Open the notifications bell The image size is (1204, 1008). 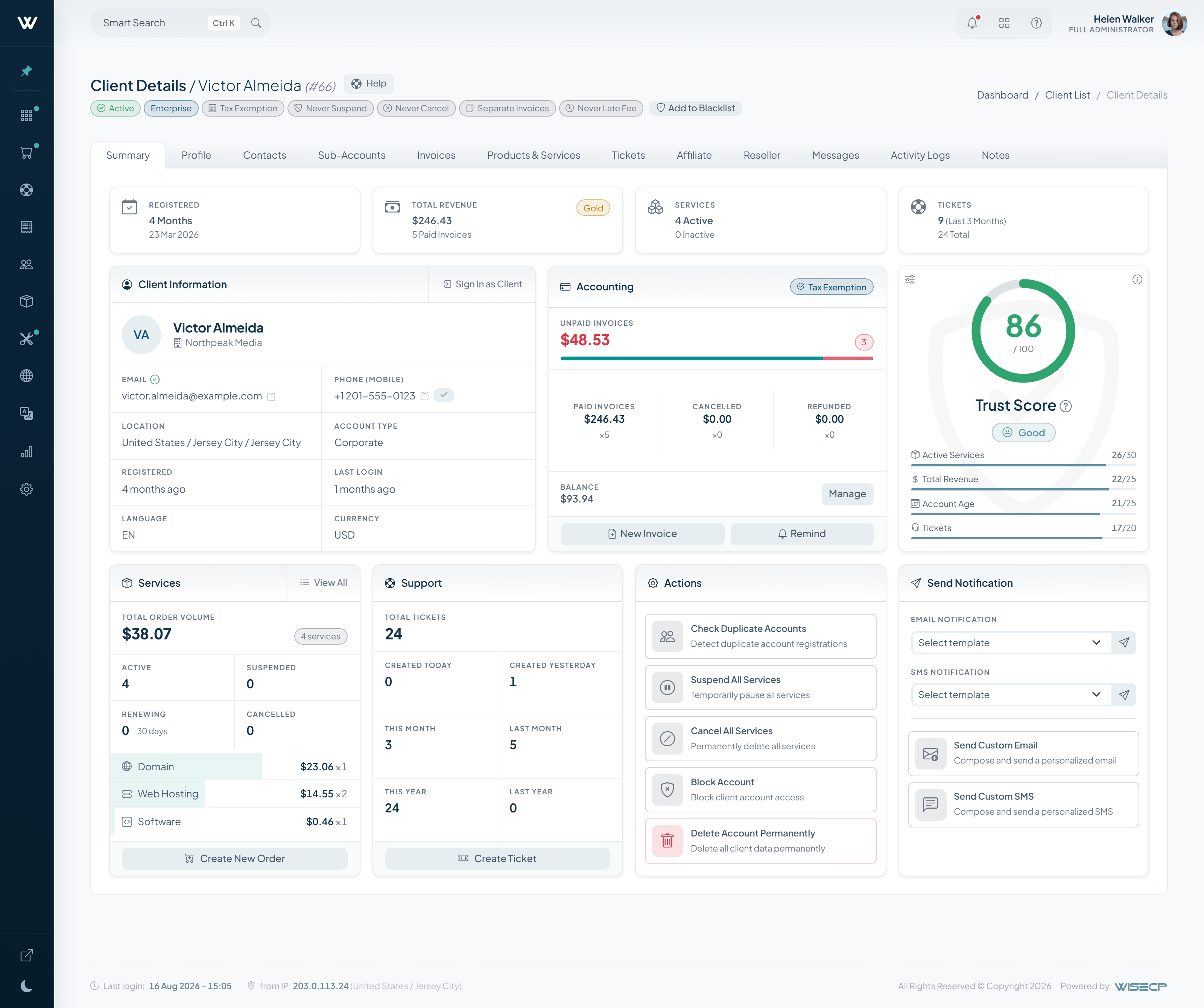(972, 23)
